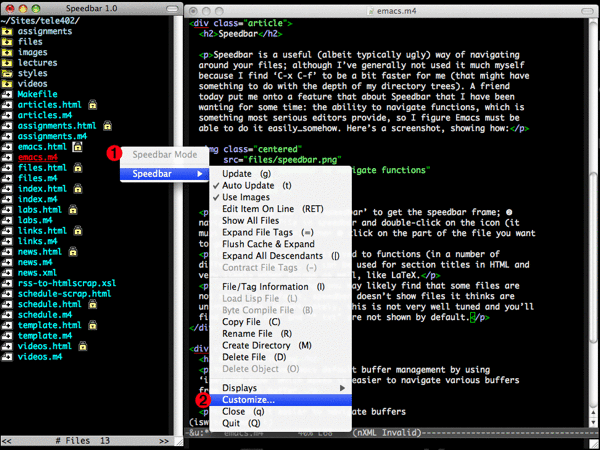The width and height of the screenshot is (600, 450).
Task: Click the >> button in Speedbar mode line
Action: (x=164, y=441)
